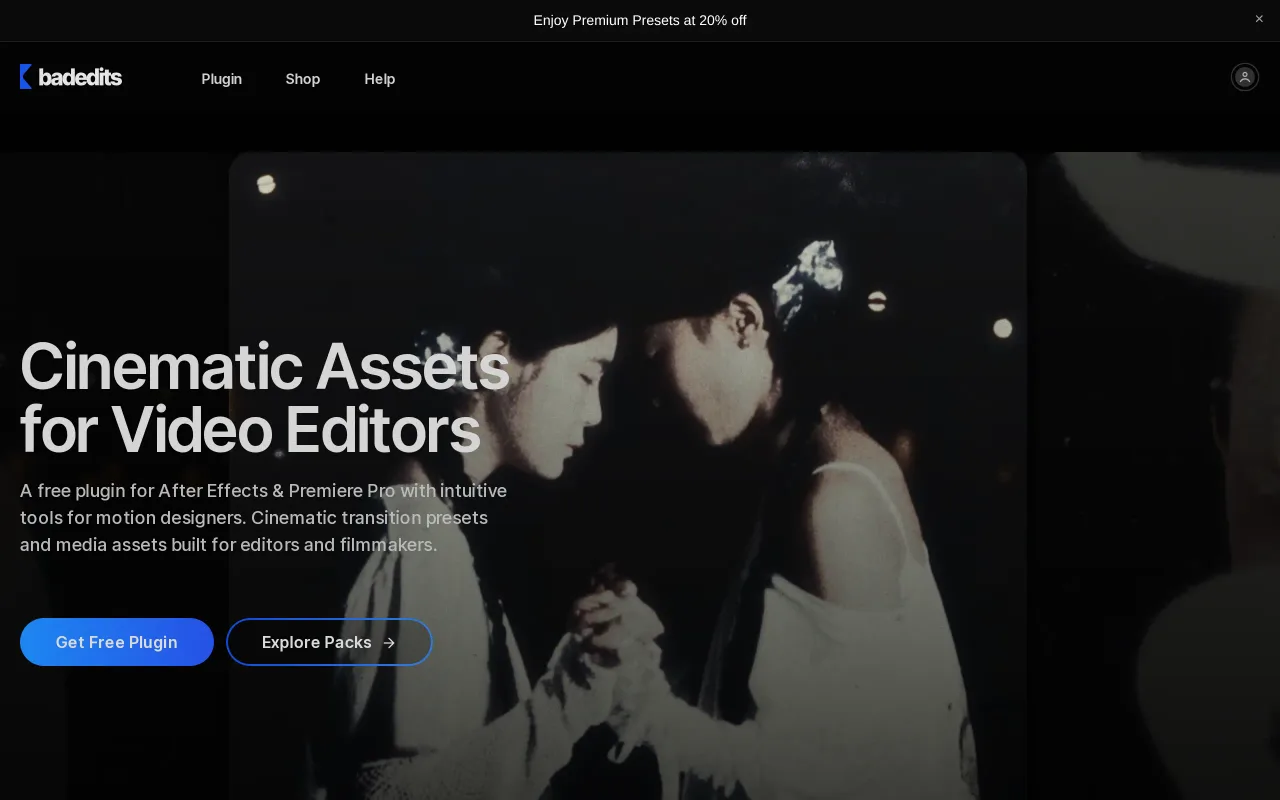1280x800 pixels.
Task: Dismiss the Premium Presets promo banner
Action: pos(1259,19)
